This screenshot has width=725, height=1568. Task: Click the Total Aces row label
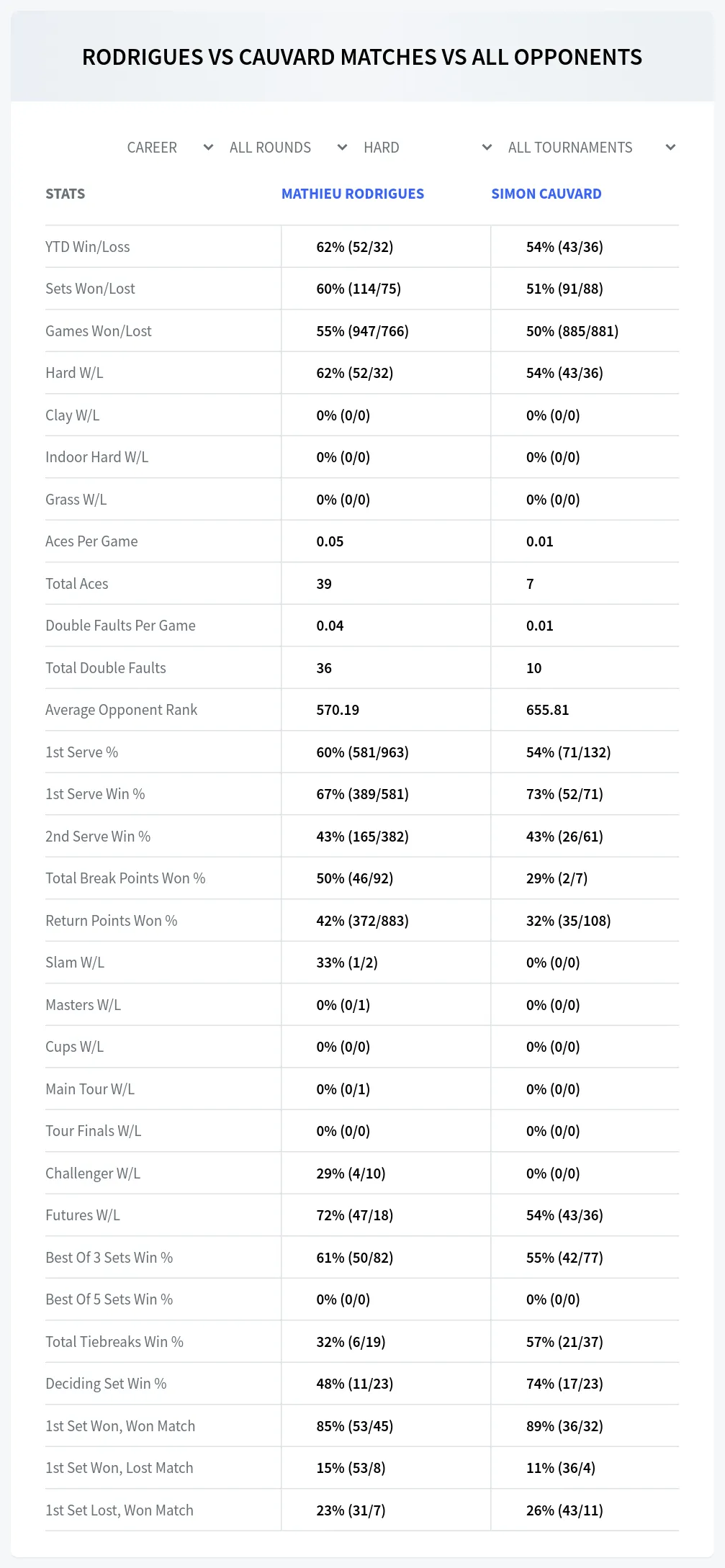coord(77,584)
